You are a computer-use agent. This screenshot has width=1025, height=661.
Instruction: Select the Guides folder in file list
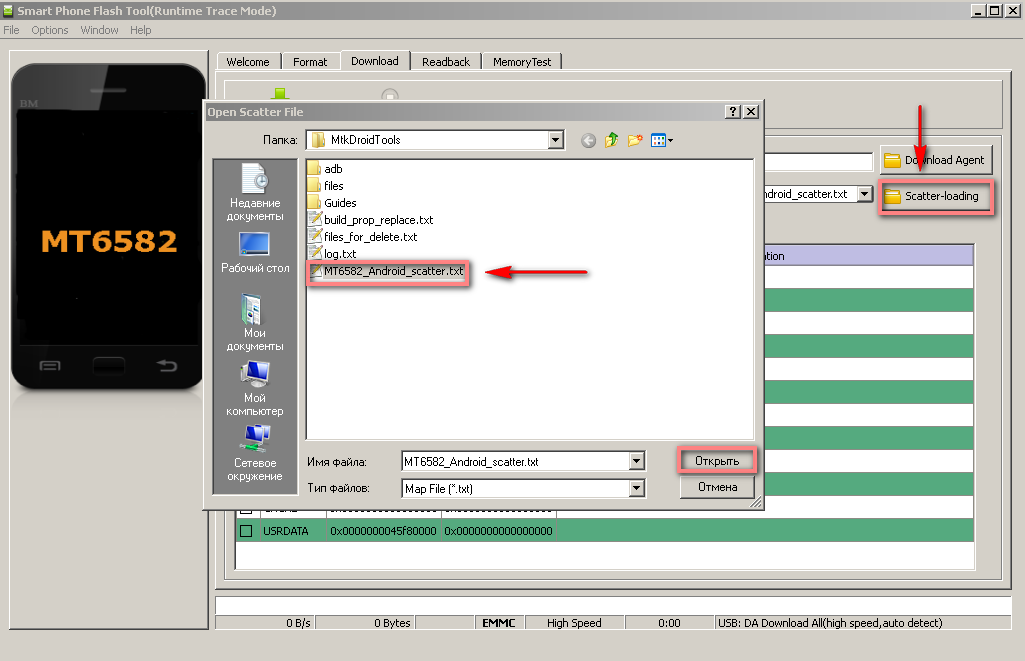(x=339, y=203)
